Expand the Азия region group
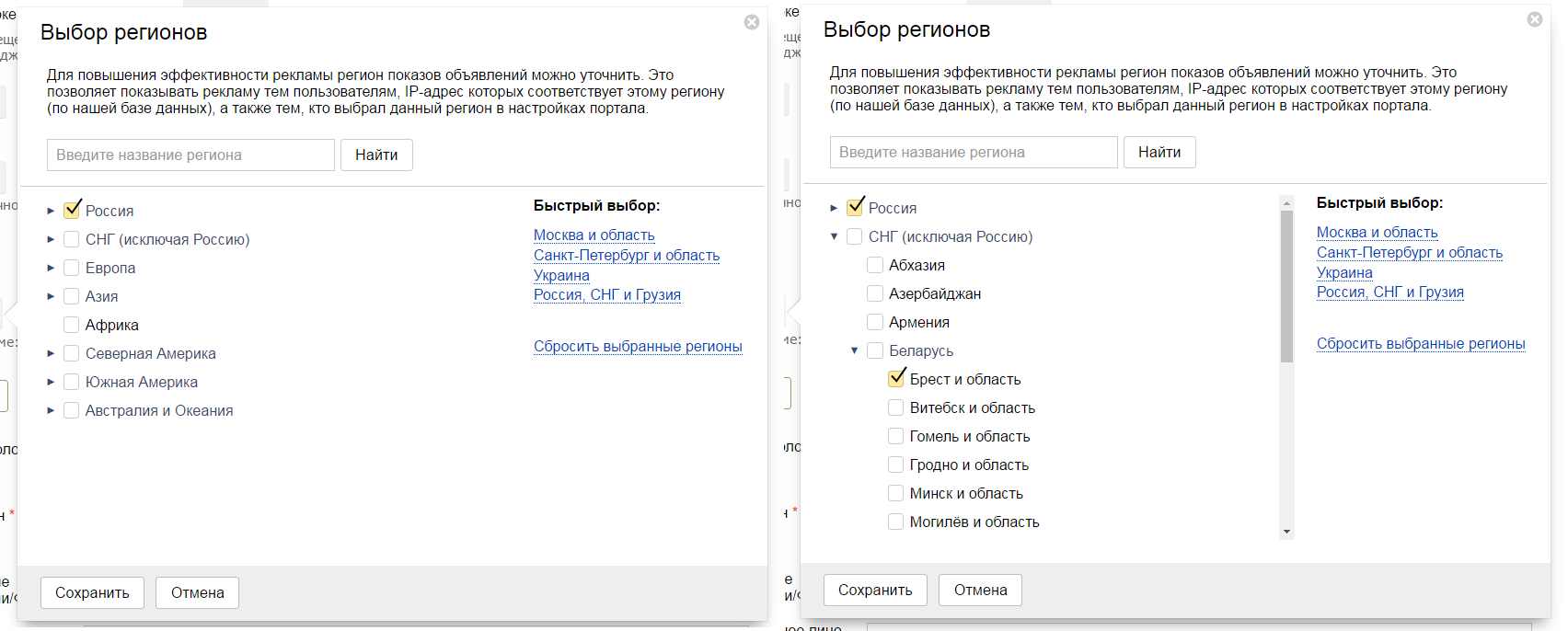This screenshot has width=1568, height=631. pyautogui.click(x=51, y=297)
